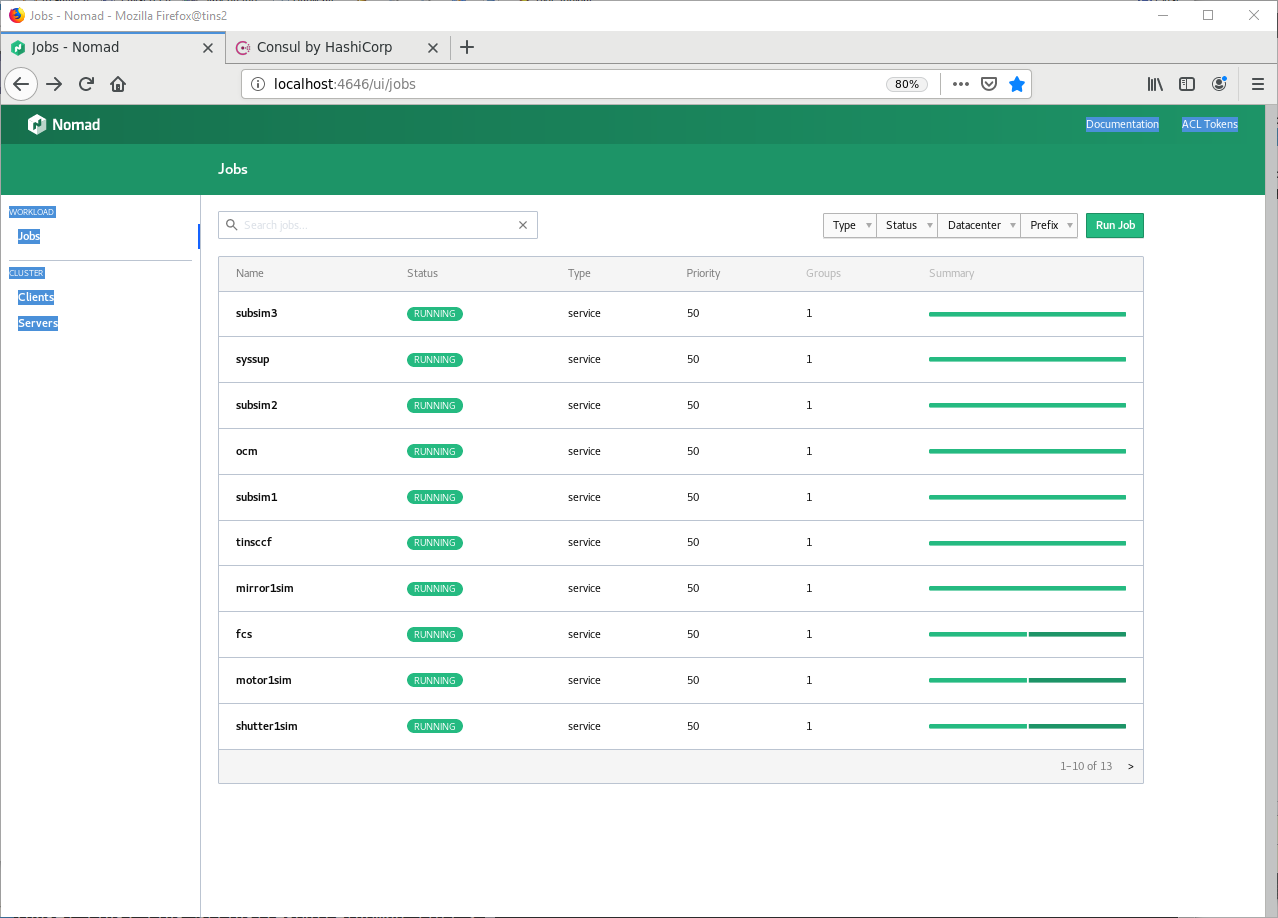1278x918 pixels.
Task: Click the blue bookmark star icon
Action: coord(1016,84)
